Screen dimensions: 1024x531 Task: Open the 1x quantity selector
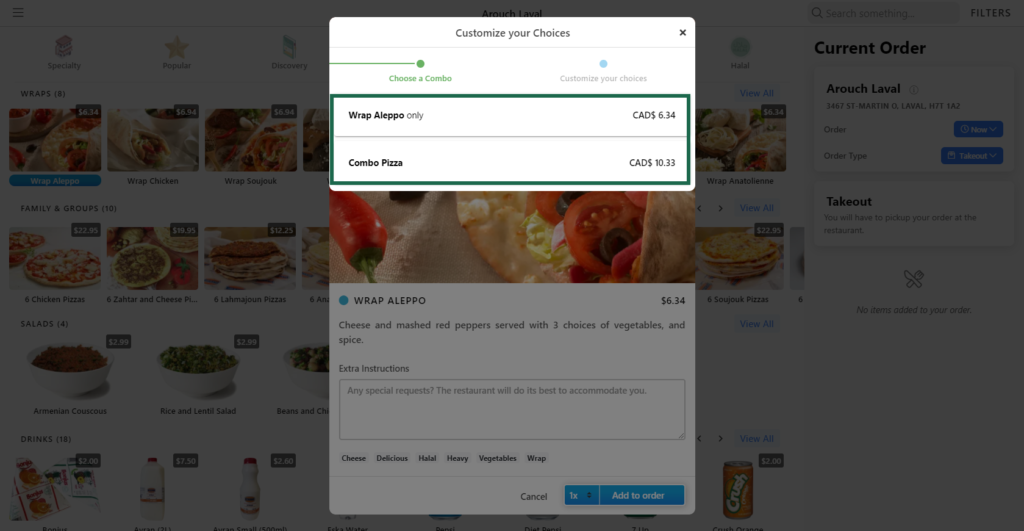[581, 495]
